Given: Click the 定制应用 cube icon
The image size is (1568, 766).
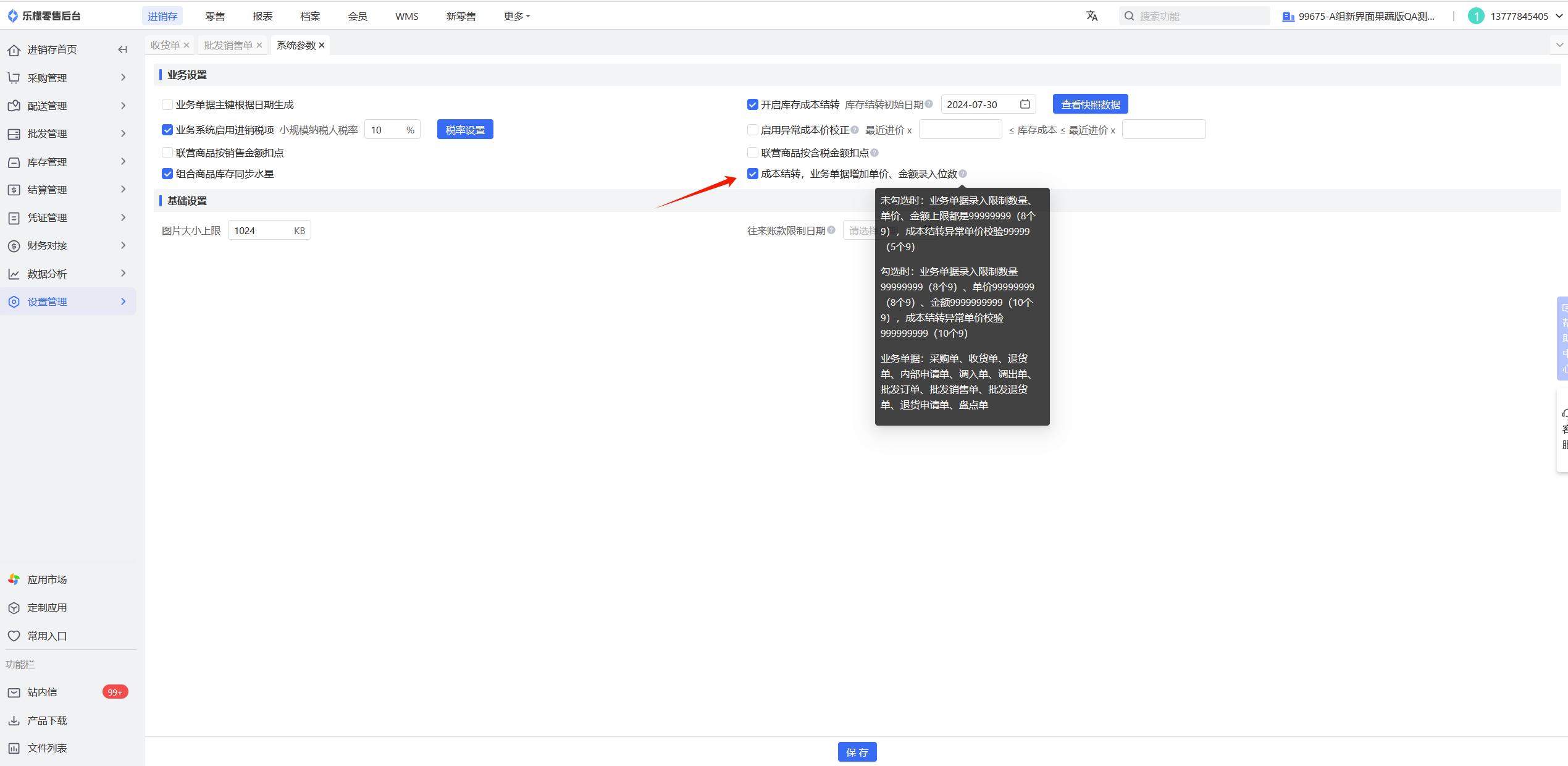Looking at the screenshot, I should point(14,608).
